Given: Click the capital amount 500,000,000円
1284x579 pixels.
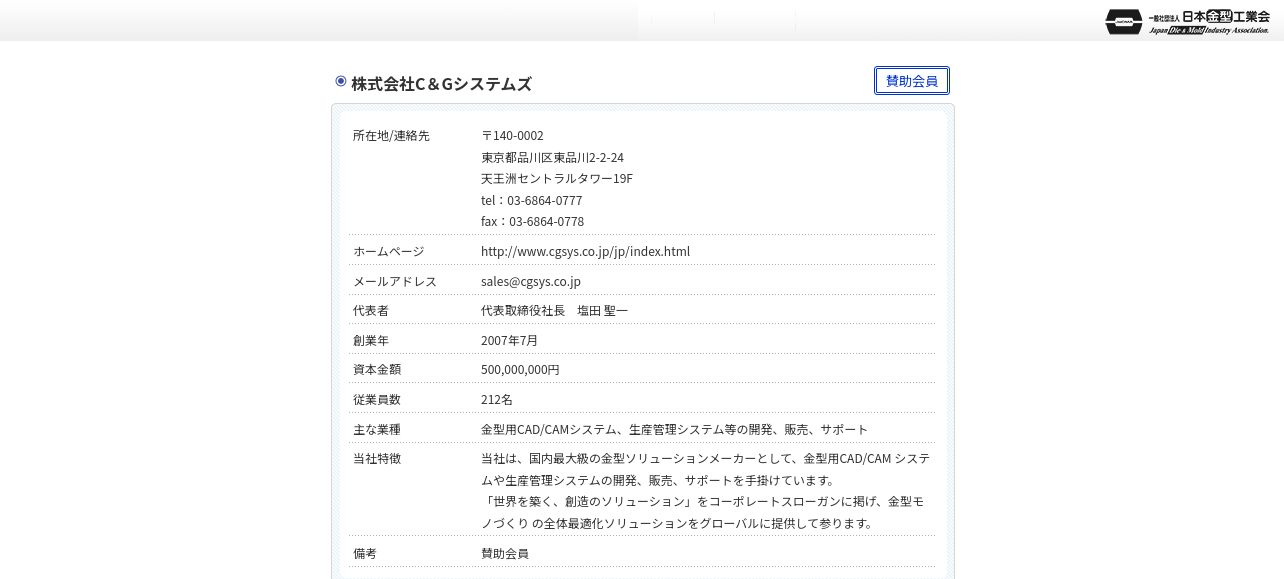Looking at the screenshot, I should [520, 369].
